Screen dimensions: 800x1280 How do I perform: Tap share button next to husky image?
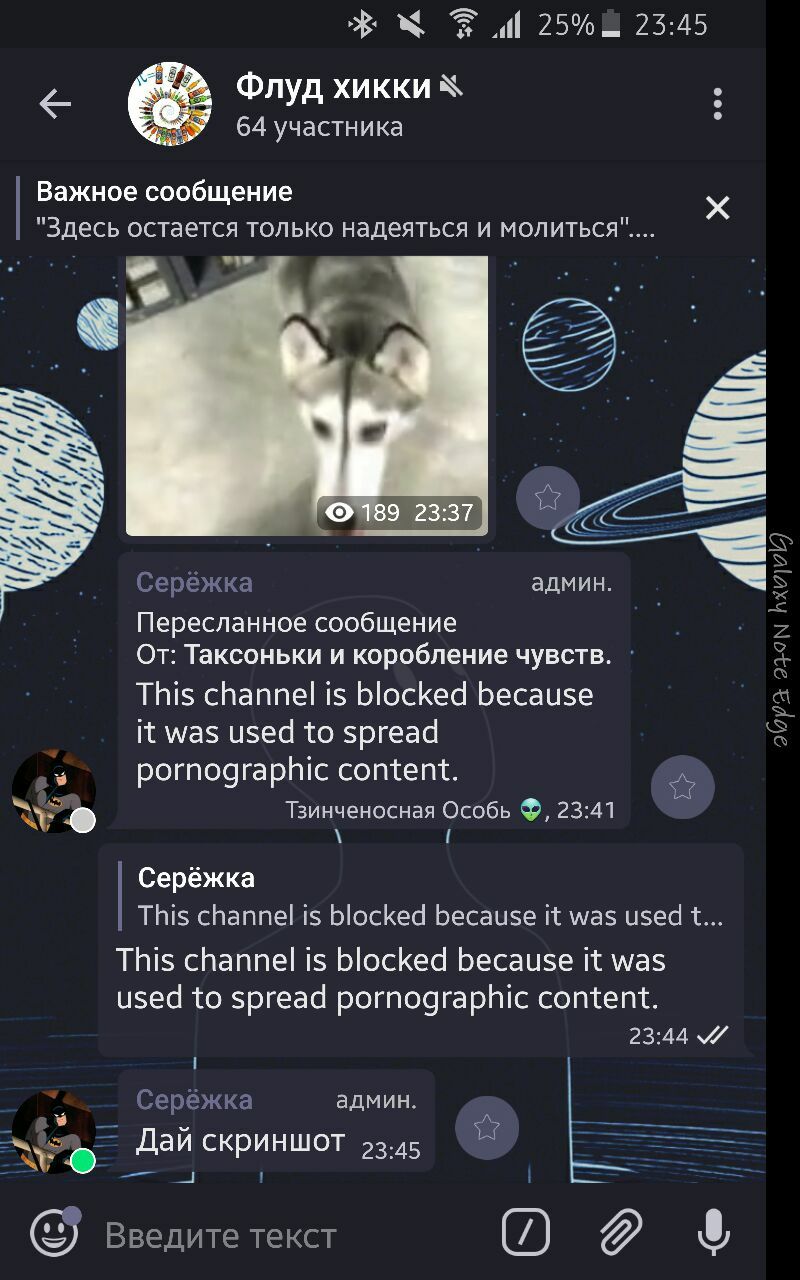(548, 498)
